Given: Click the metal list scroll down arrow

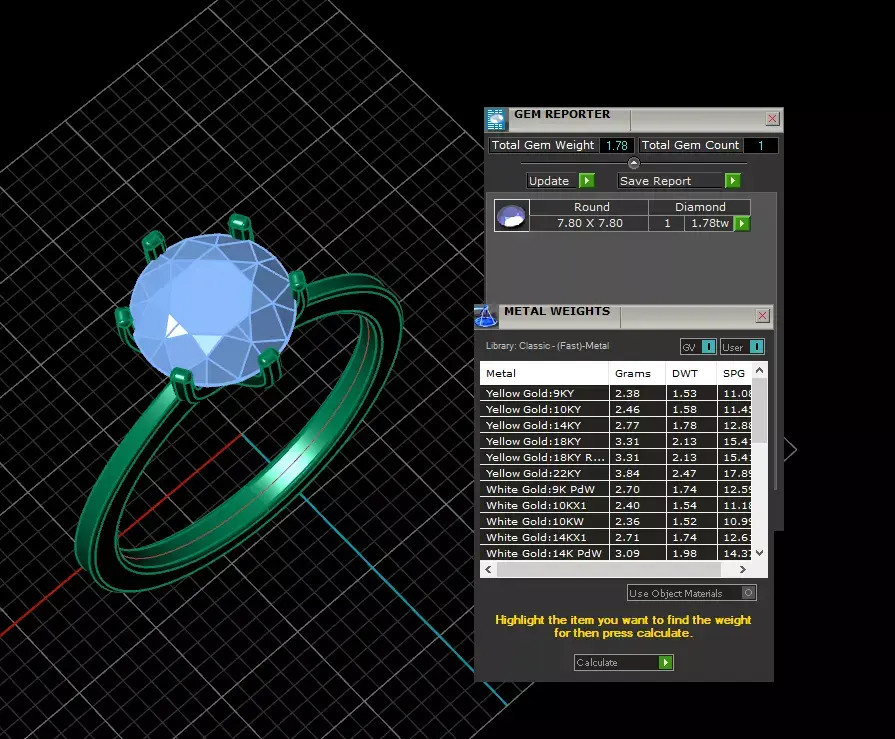Looking at the screenshot, I should [x=759, y=552].
